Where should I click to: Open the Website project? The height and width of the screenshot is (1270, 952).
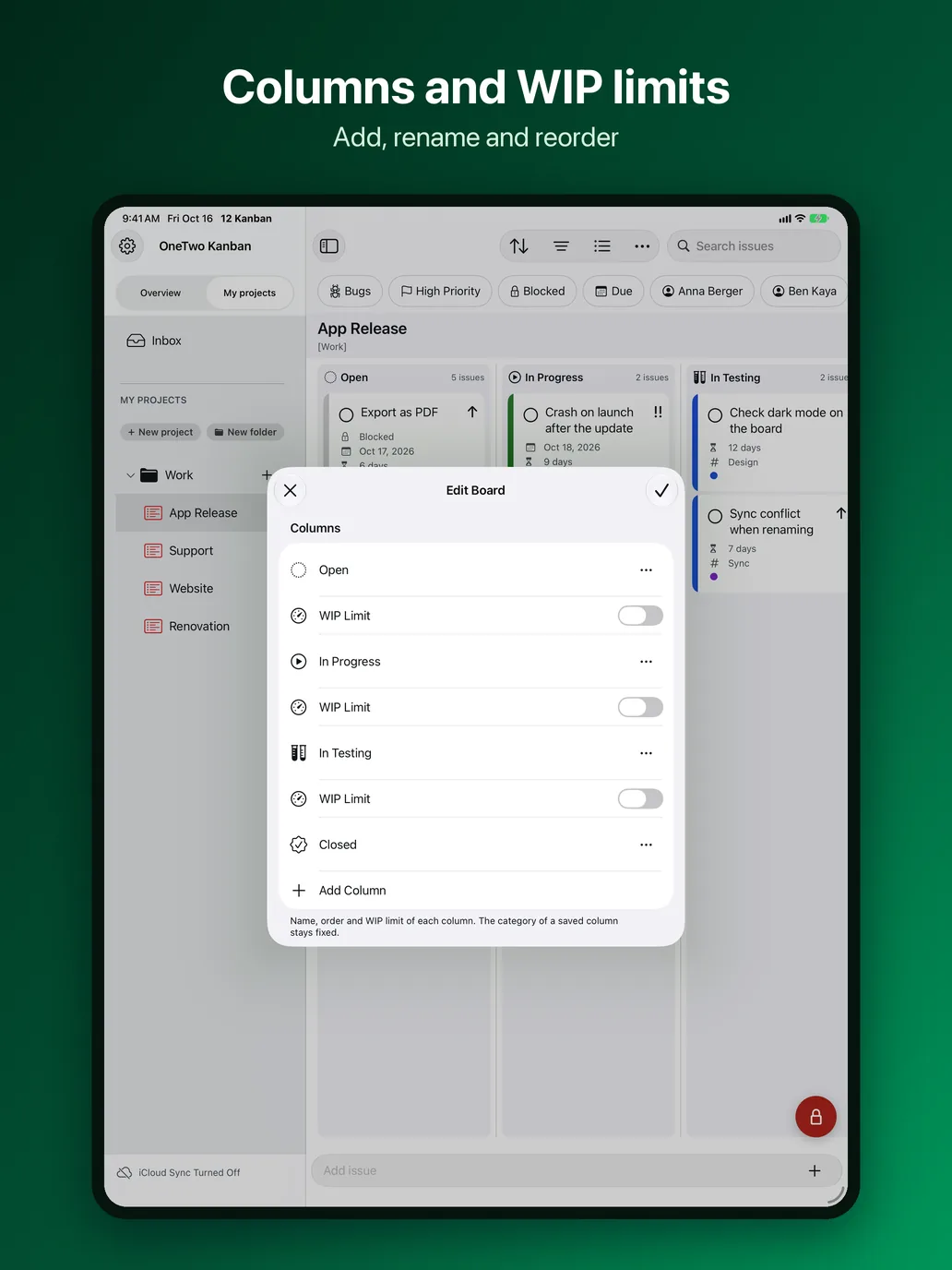click(193, 589)
